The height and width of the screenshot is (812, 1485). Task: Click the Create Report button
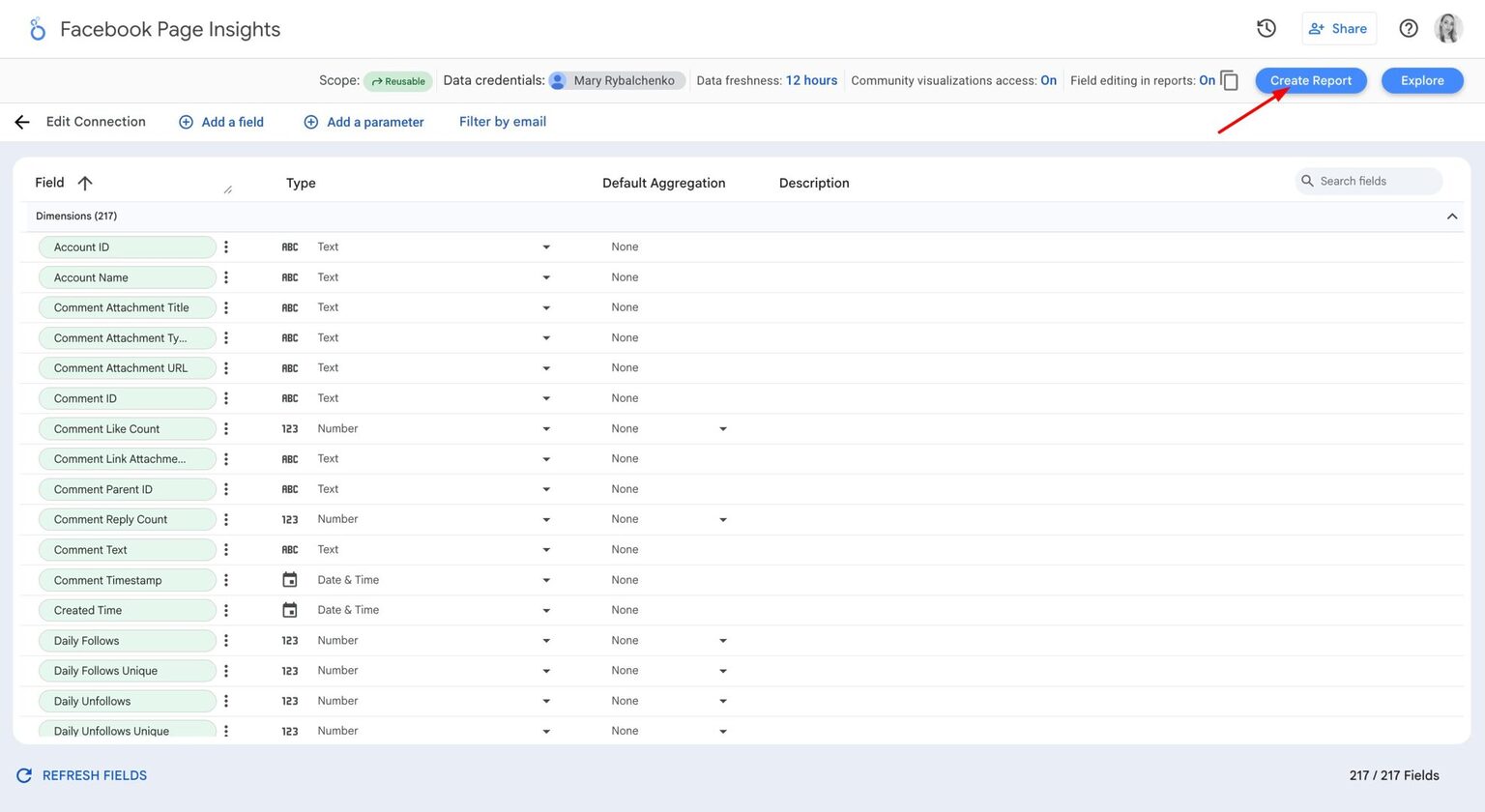(1311, 80)
